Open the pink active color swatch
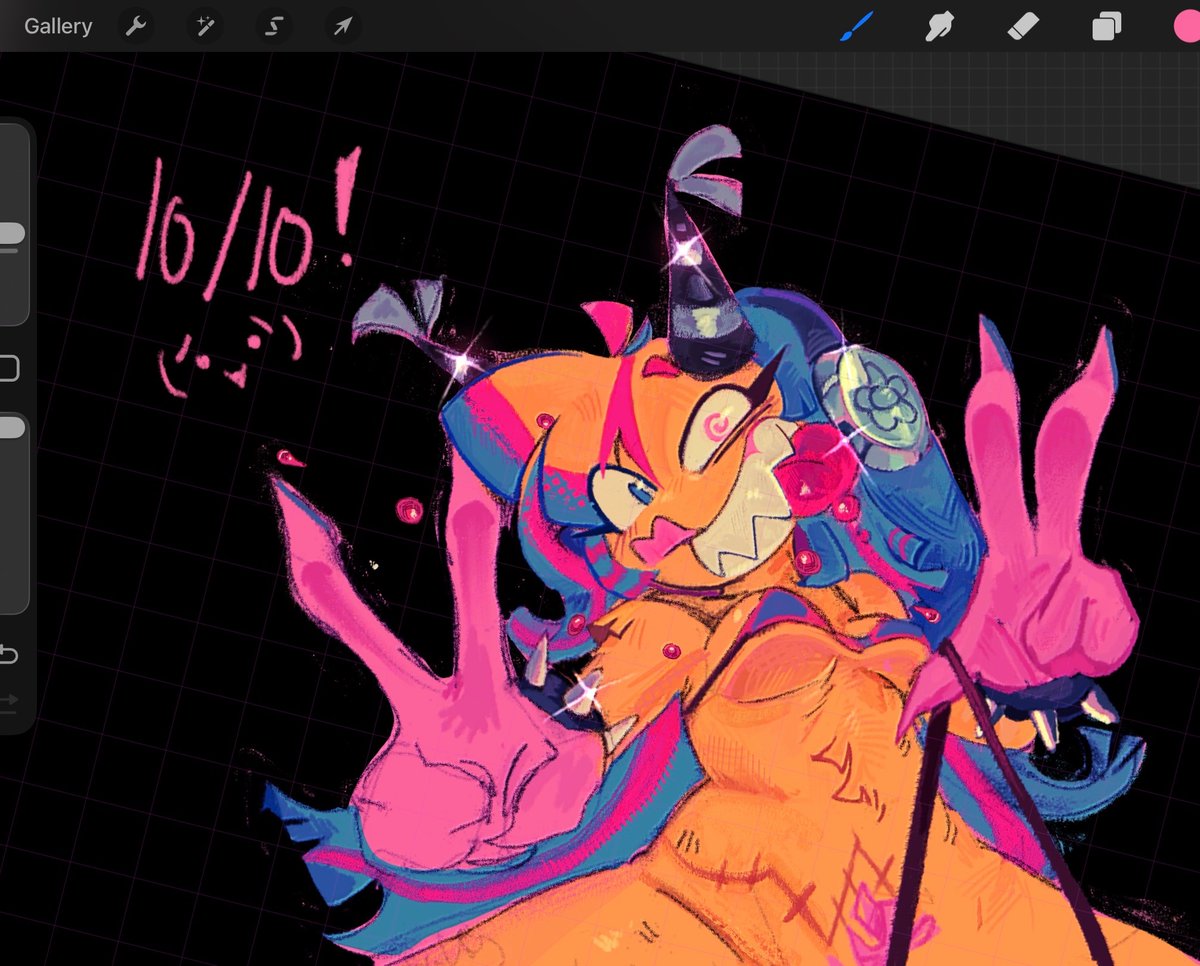The height and width of the screenshot is (966, 1200). tap(1187, 27)
